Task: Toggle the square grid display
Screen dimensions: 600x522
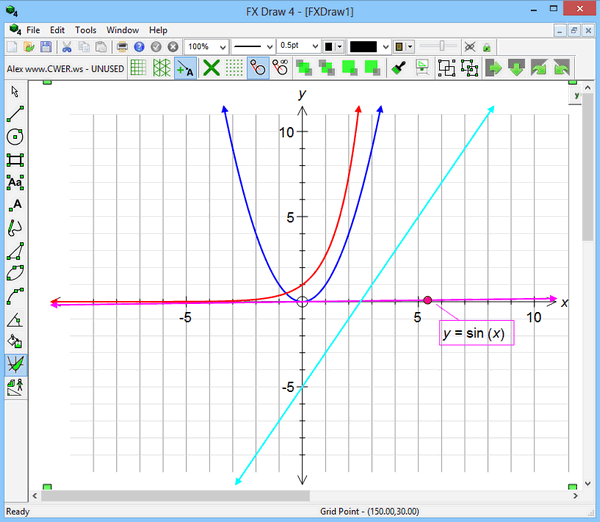Action: coord(138,68)
